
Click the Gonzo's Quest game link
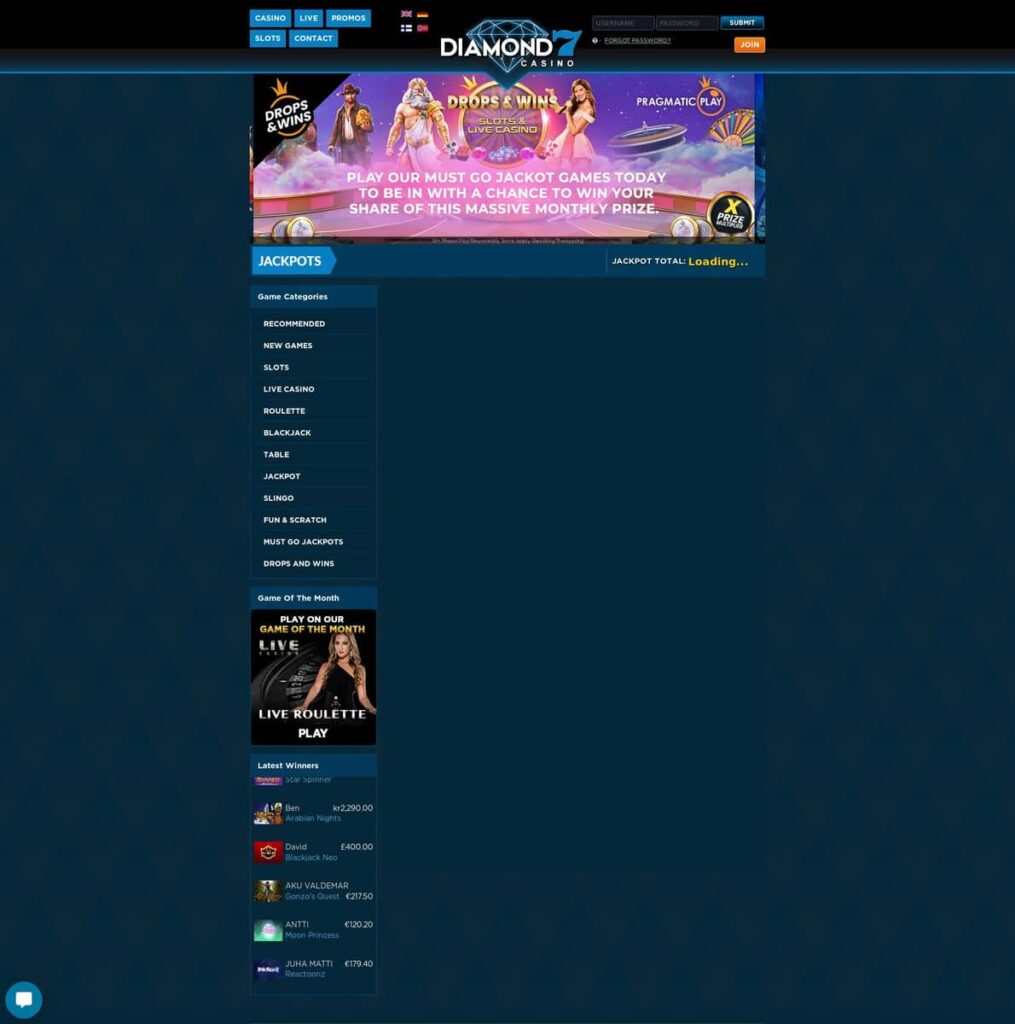click(x=312, y=897)
